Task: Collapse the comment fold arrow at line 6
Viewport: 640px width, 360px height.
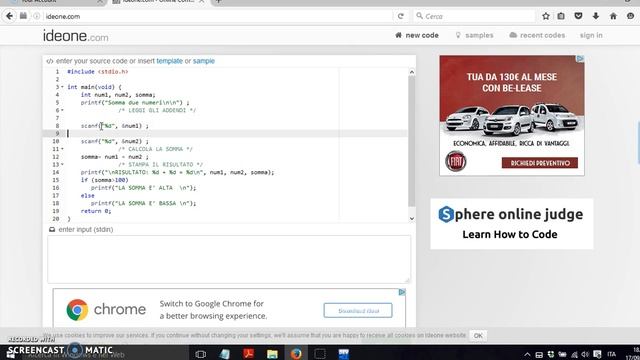Action: (62, 110)
